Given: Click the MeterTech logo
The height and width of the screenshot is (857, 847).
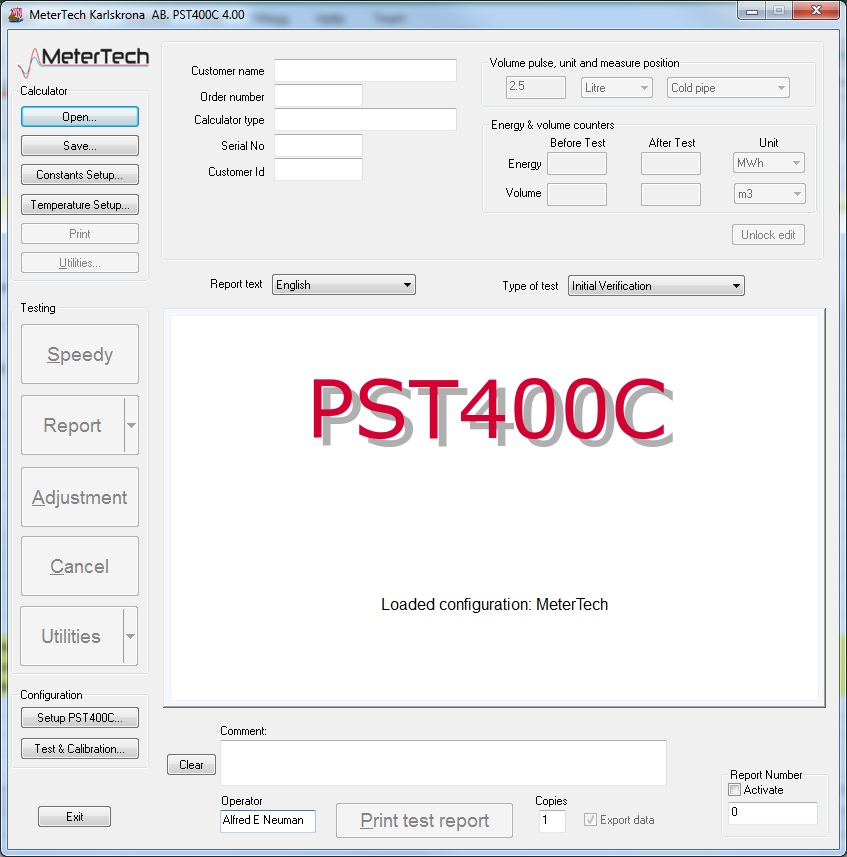Looking at the screenshot, I should (x=84, y=61).
